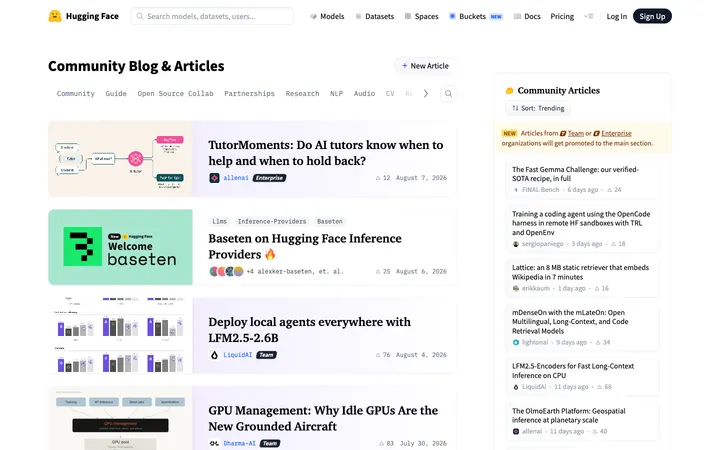
Task: Click the article search magnifier button
Action: click(x=448, y=94)
